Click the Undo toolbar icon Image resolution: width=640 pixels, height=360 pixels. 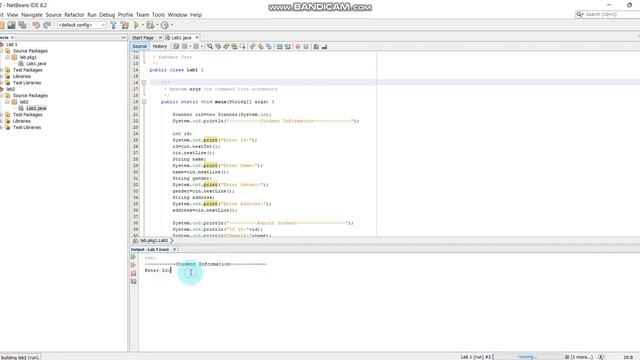(36, 25)
